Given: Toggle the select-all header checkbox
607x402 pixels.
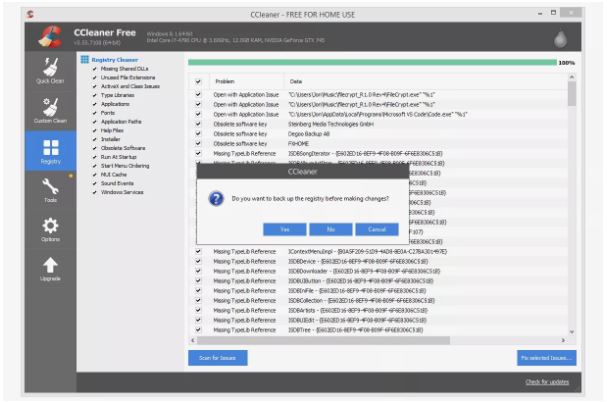Looking at the screenshot, I should pos(198,81).
